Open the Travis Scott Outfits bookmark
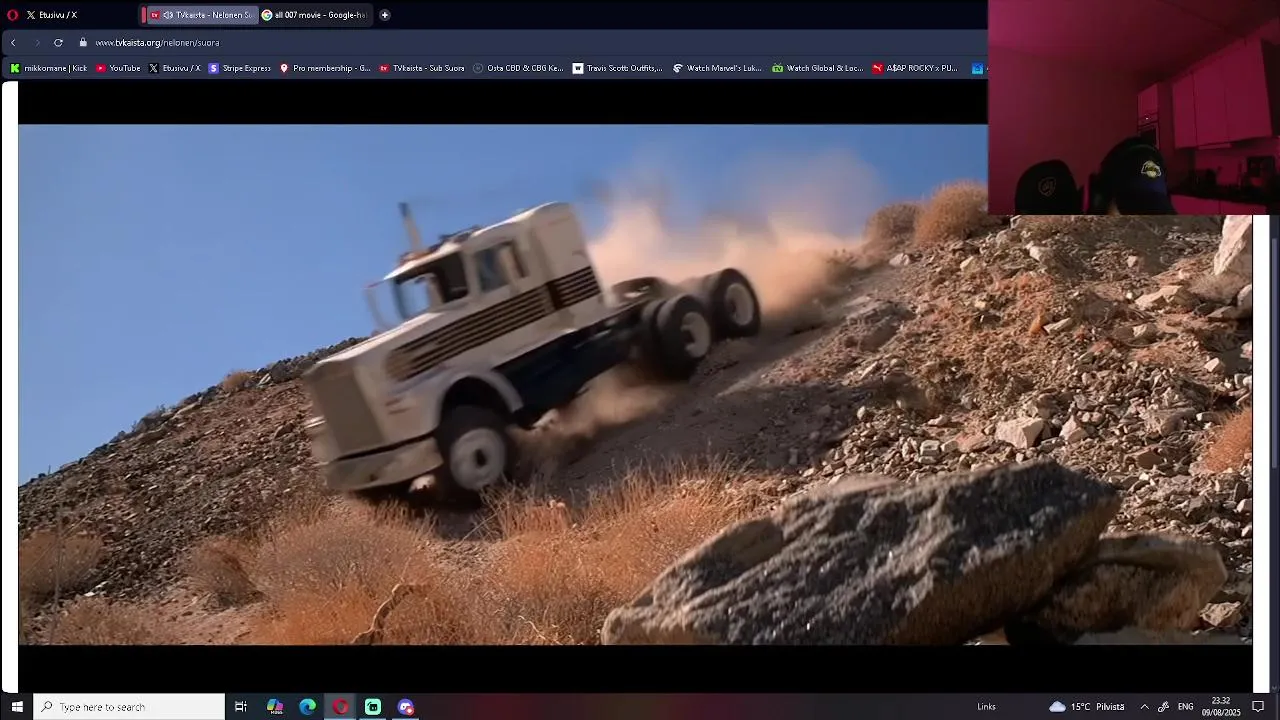The image size is (1280, 720). click(x=617, y=68)
